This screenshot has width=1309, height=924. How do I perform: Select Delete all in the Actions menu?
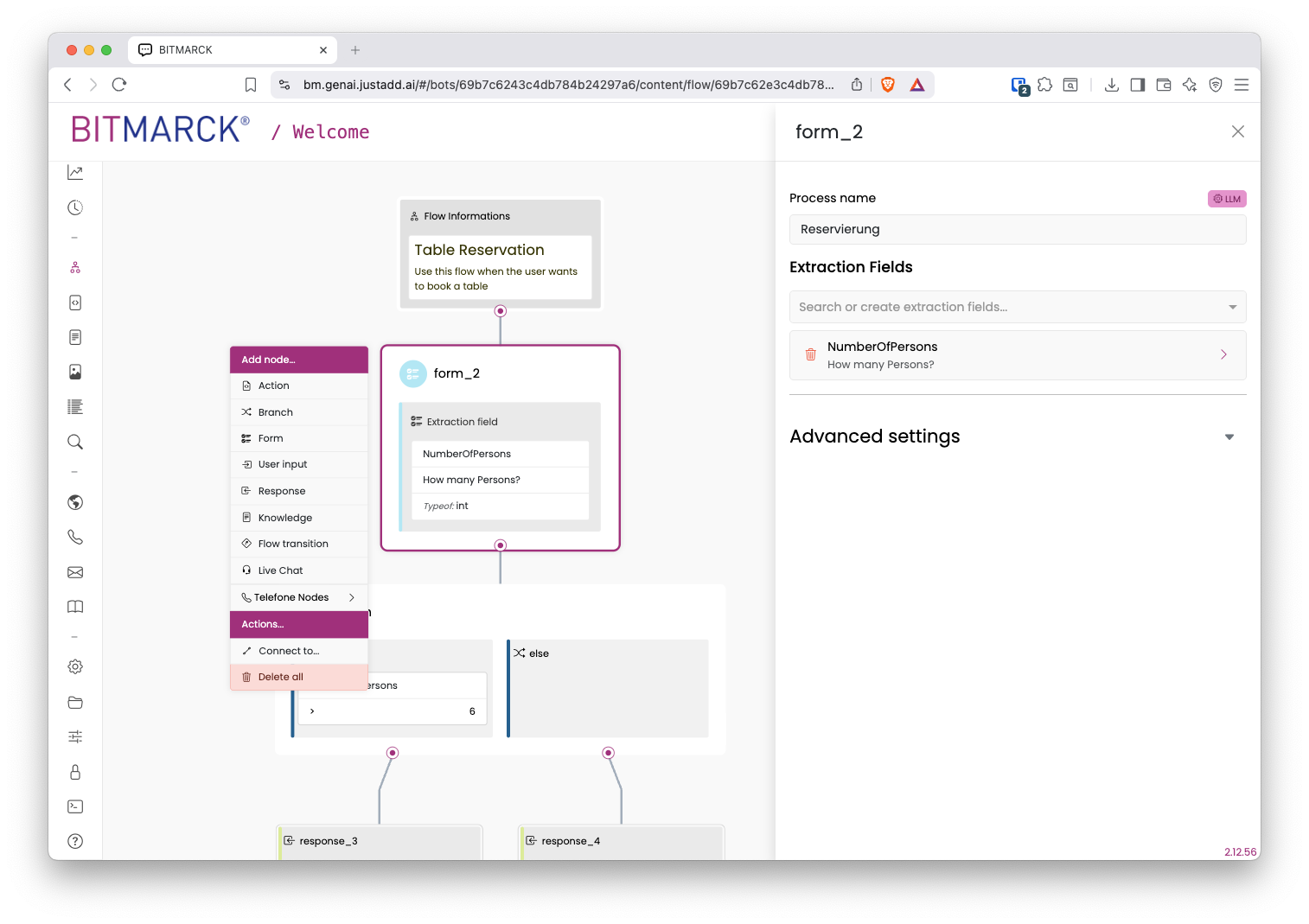[x=299, y=677]
